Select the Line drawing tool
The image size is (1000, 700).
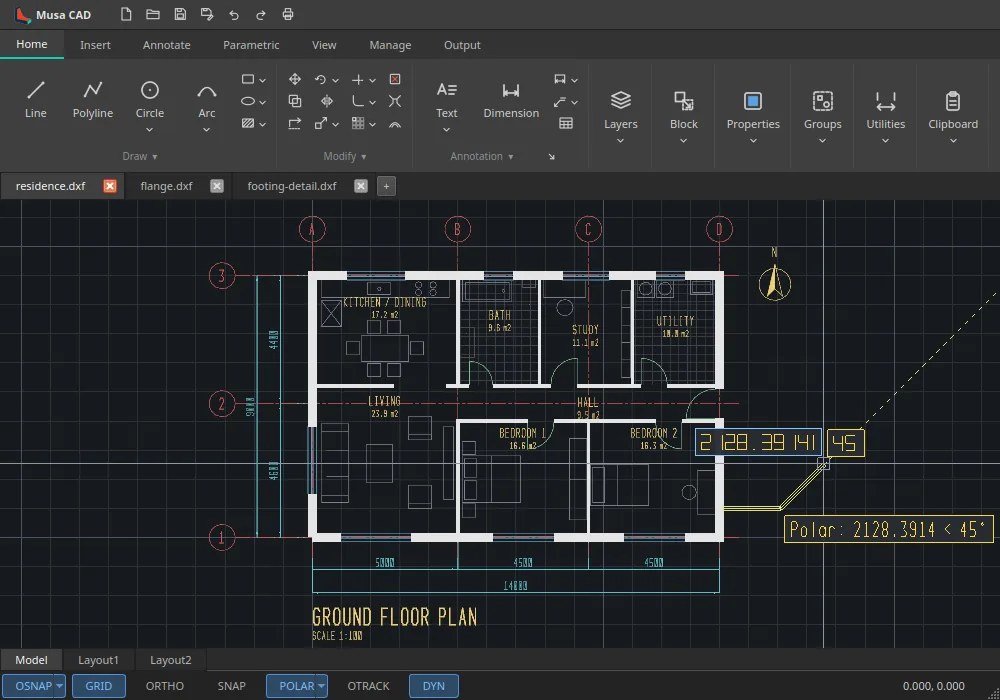click(x=36, y=100)
